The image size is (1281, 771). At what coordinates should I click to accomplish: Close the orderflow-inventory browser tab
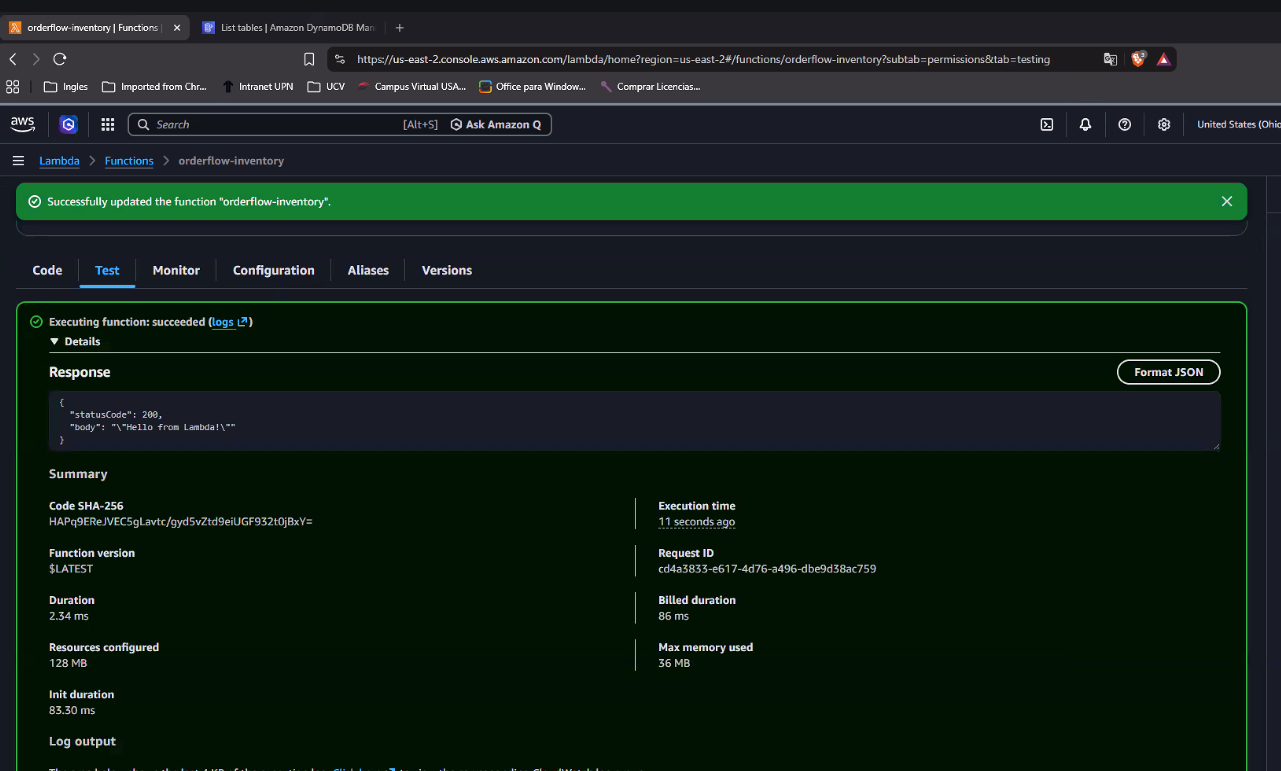point(177,27)
